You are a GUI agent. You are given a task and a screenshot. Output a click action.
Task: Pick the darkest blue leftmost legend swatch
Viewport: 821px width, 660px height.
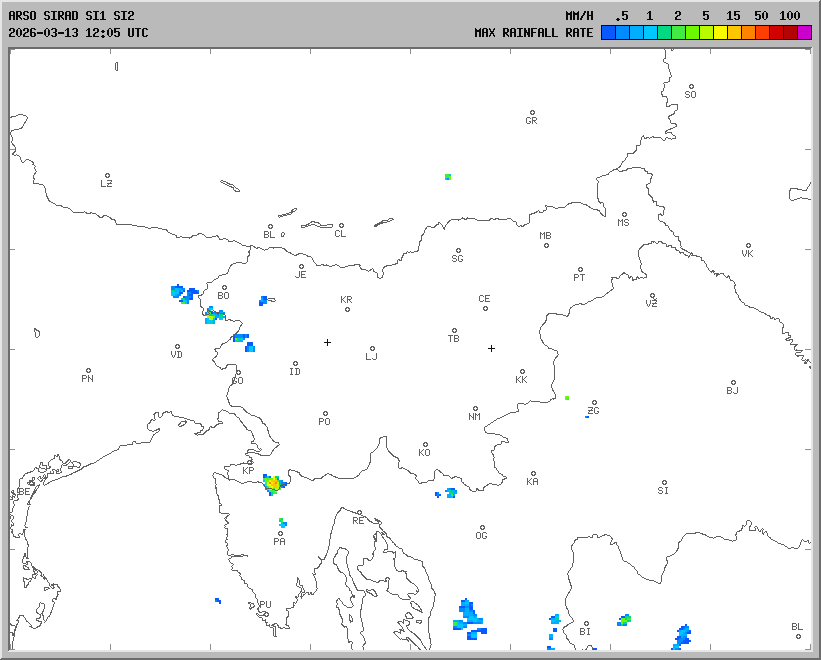click(608, 33)
